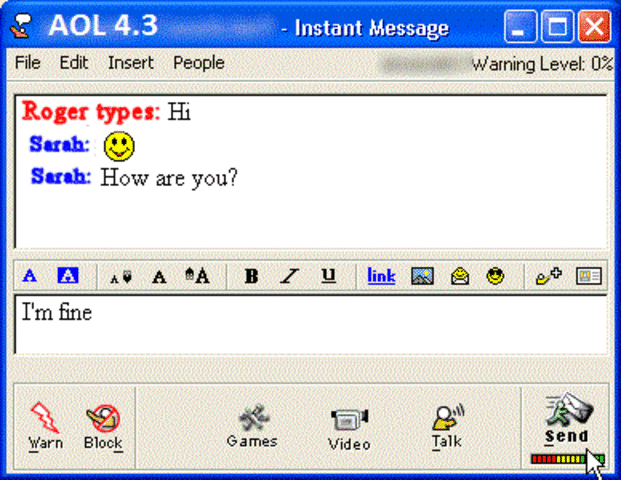This screenshot has height=480, width=621.
Task: Click the colored meter under Send
Action: point(567,459)
